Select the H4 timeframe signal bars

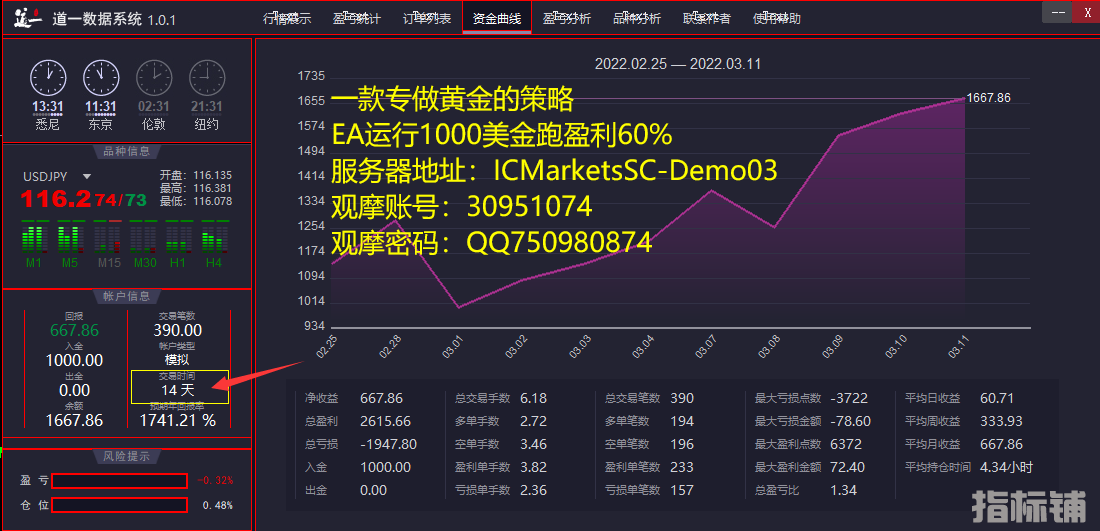(214, 240)
